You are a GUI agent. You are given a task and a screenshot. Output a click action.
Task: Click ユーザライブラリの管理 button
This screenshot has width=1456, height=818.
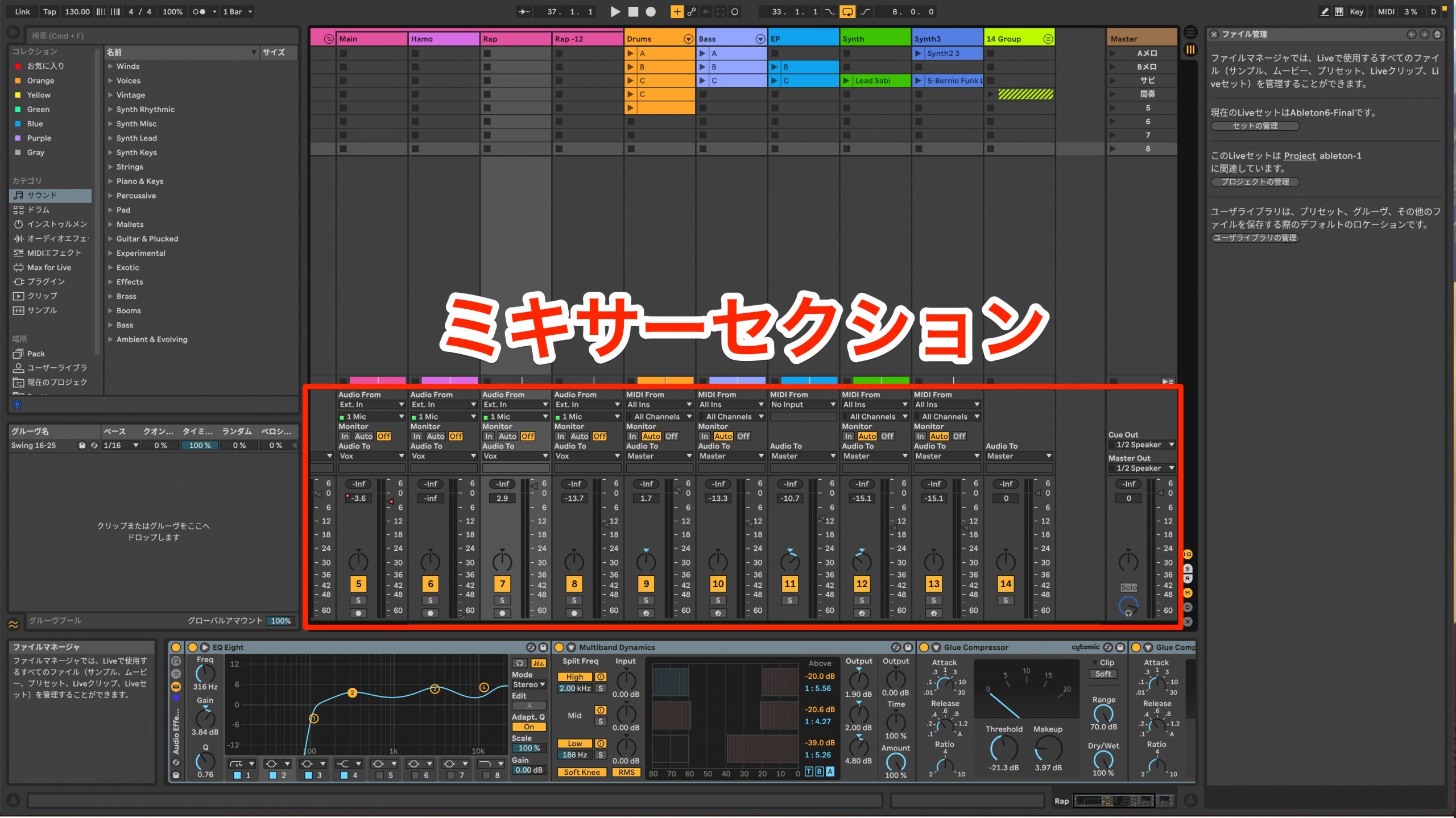coord(1255,238)
